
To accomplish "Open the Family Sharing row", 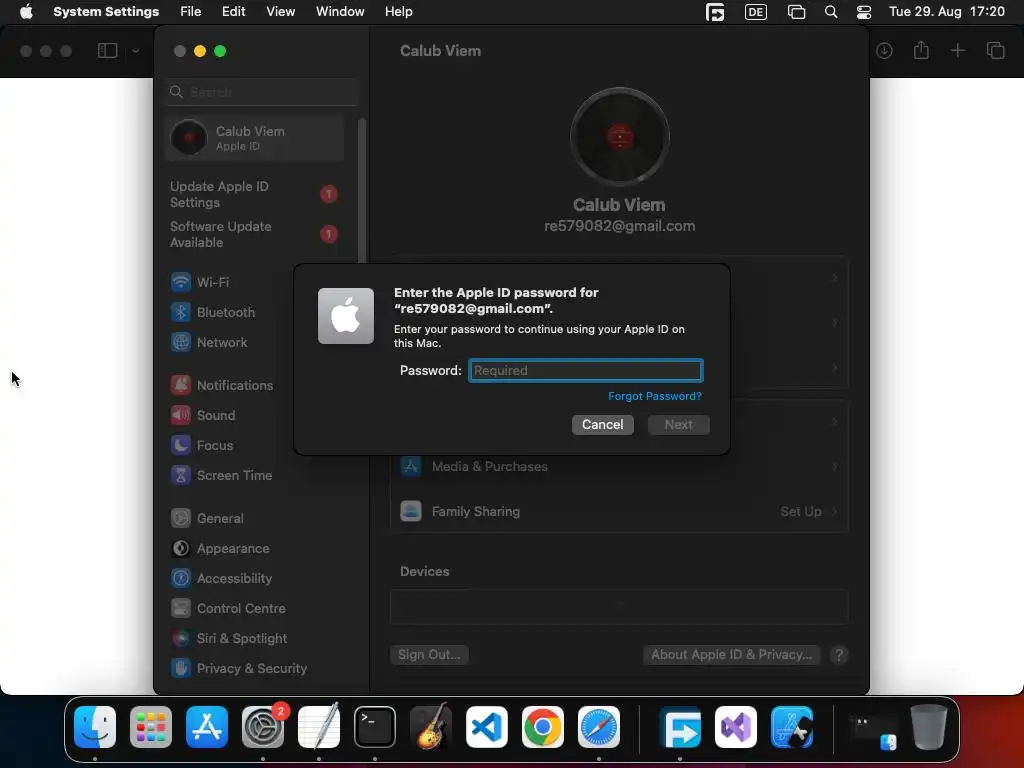I will click(619, 511).
